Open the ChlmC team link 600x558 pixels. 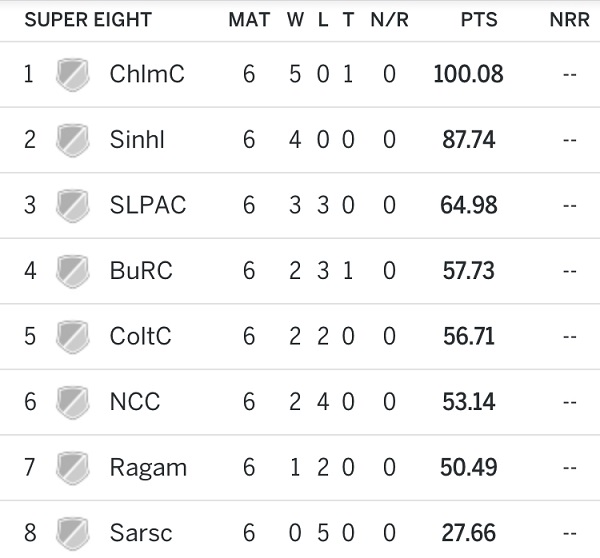[146, 74]
